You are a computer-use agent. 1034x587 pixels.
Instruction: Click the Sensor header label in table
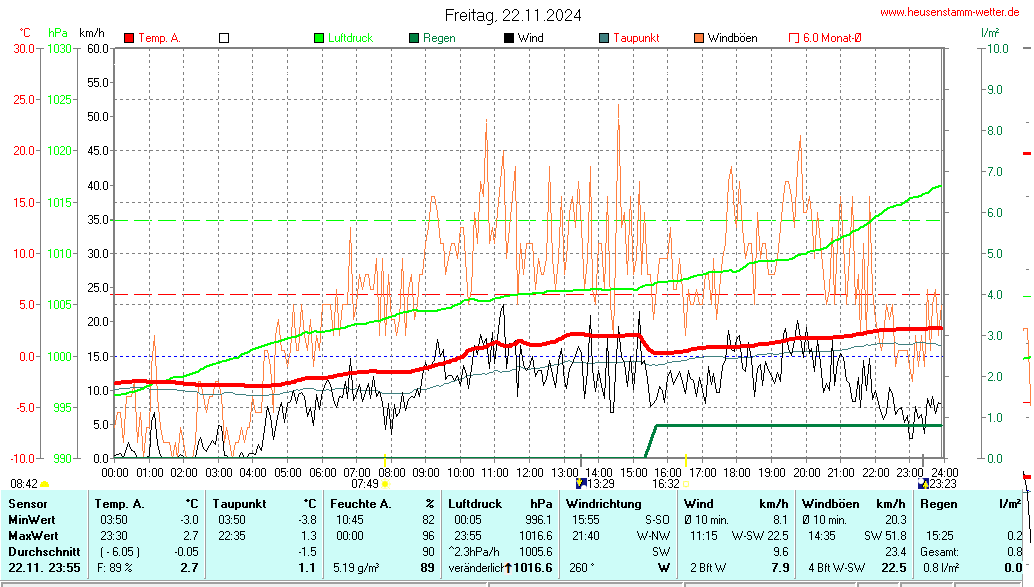pyautogui.click(x=28, y=504)
